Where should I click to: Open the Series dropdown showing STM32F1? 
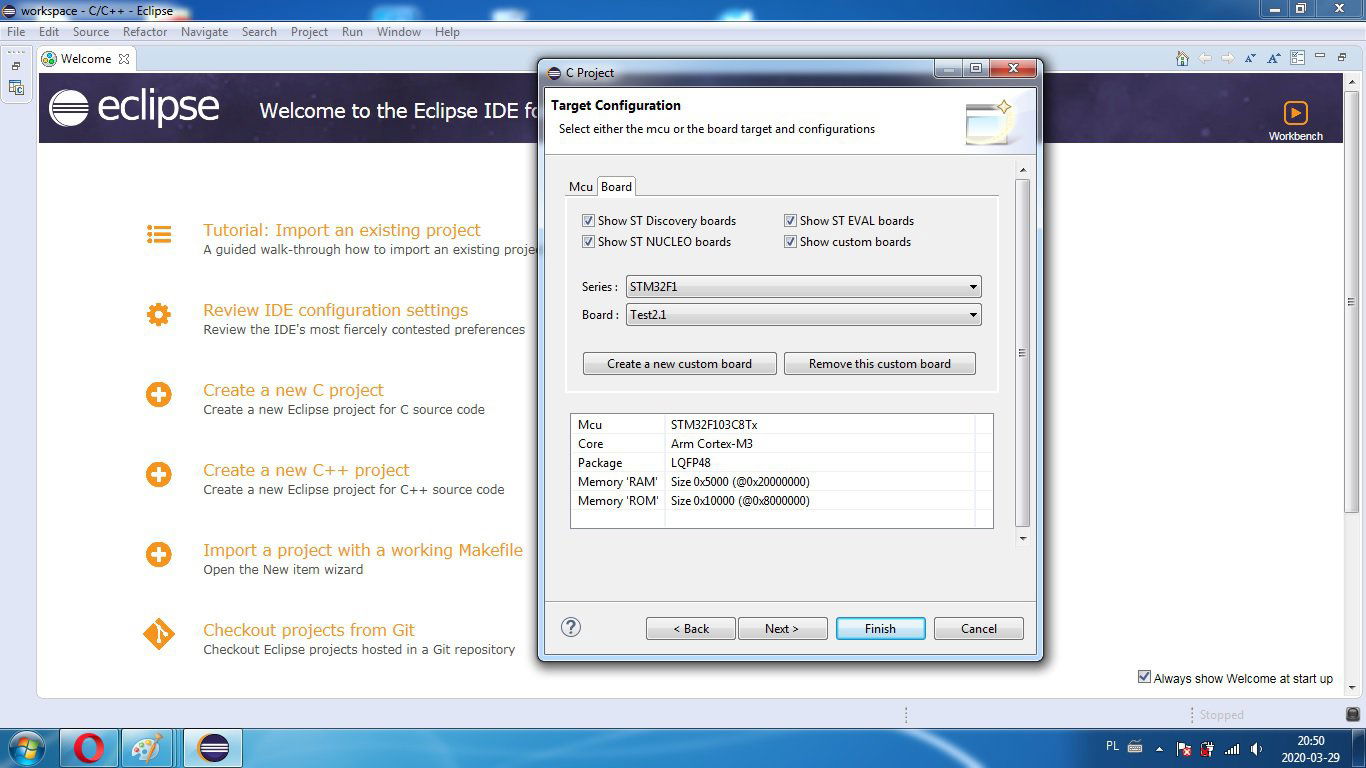pyautogui.click(x=803, y=287)
